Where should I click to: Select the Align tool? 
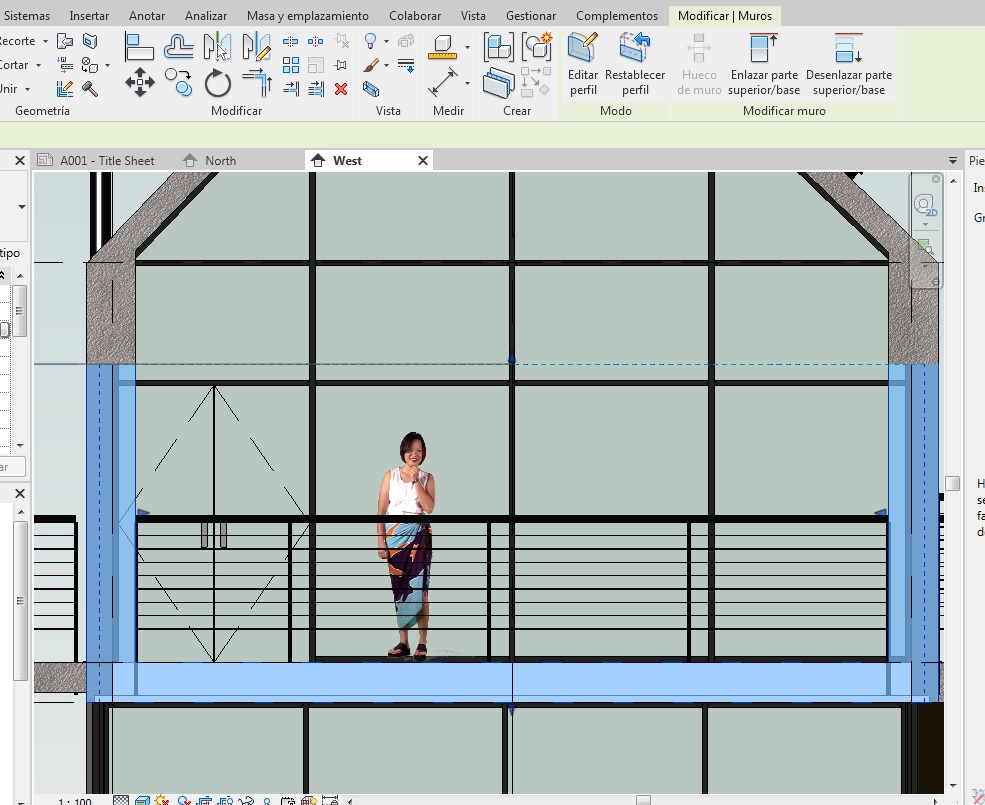[139, 47]
